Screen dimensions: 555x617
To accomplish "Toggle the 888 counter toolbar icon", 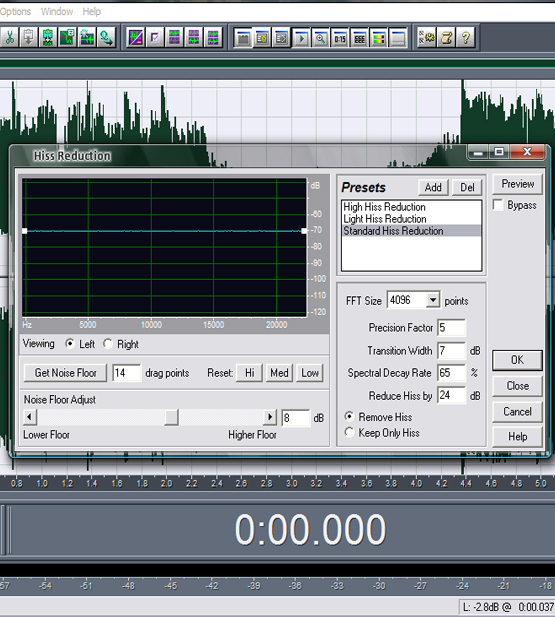I will click(359, 38).
